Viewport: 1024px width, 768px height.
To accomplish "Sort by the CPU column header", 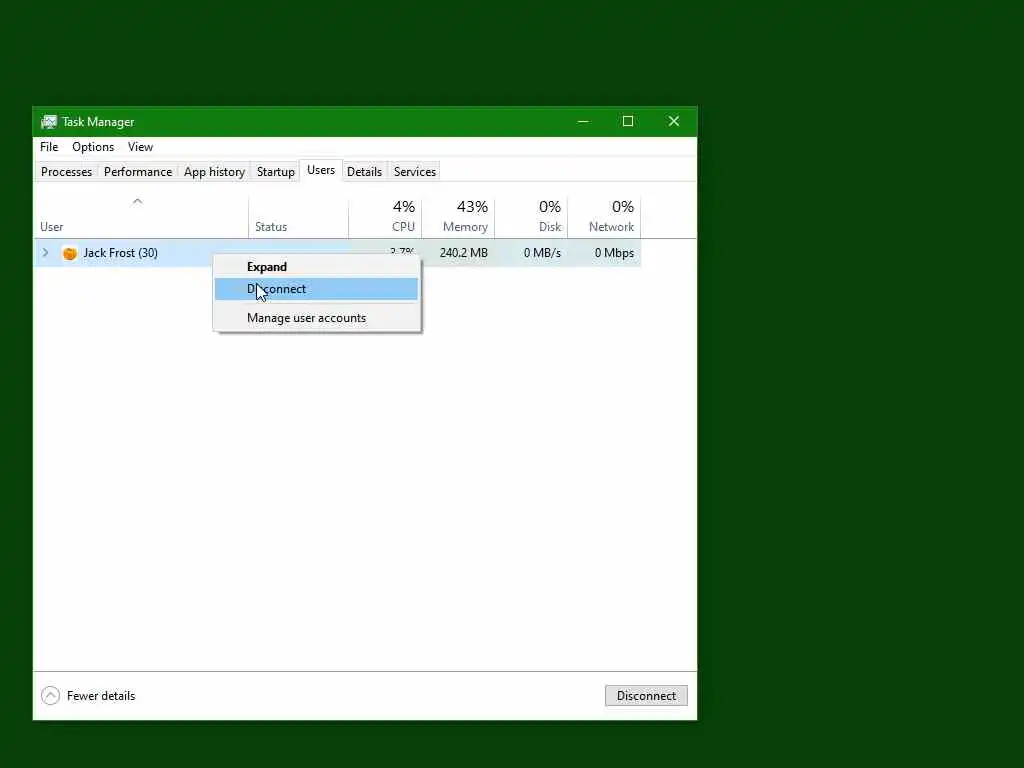I will [x=385, y=216].
